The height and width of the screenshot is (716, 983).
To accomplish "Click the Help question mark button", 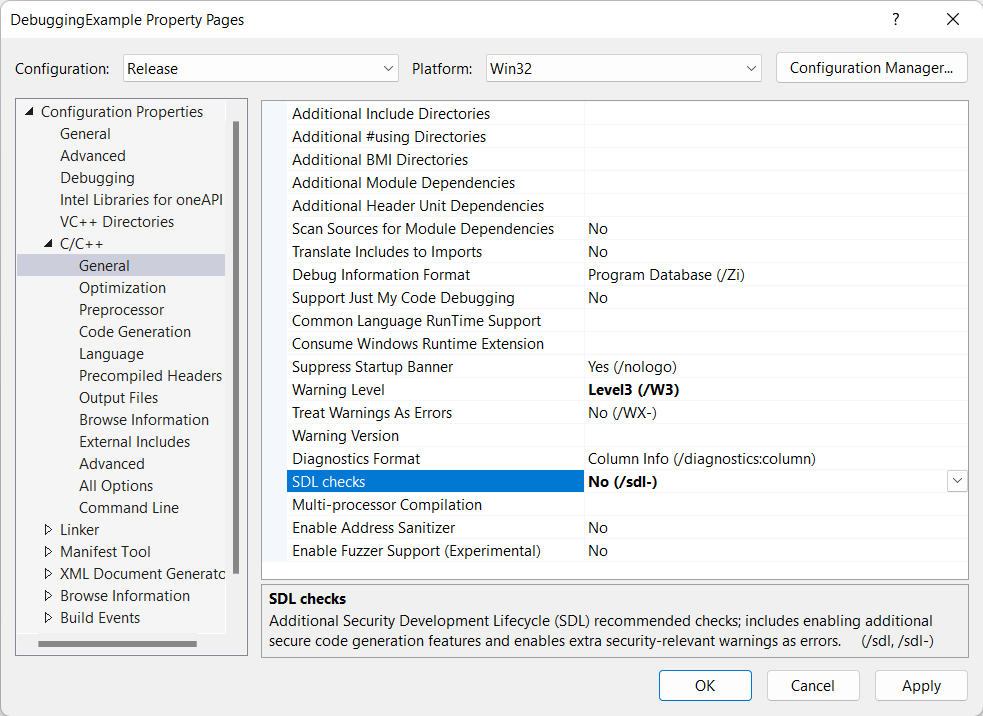I will [895, 20].
